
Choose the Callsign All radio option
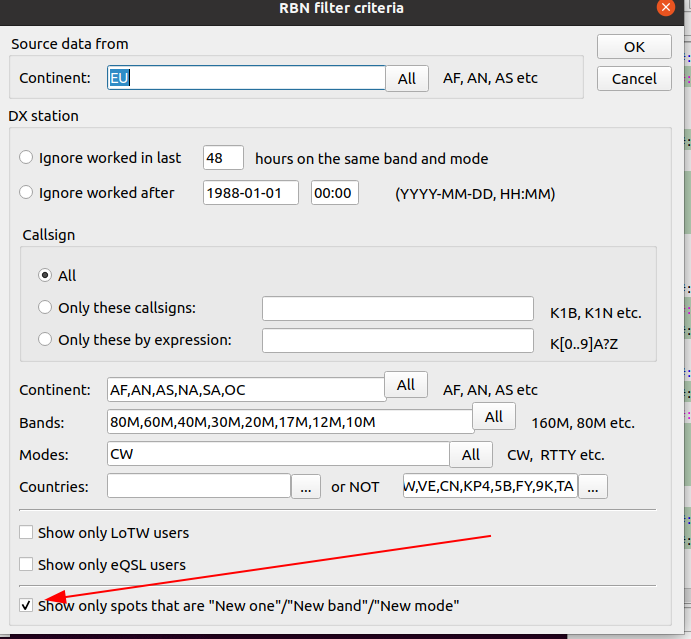click(45, 275)
